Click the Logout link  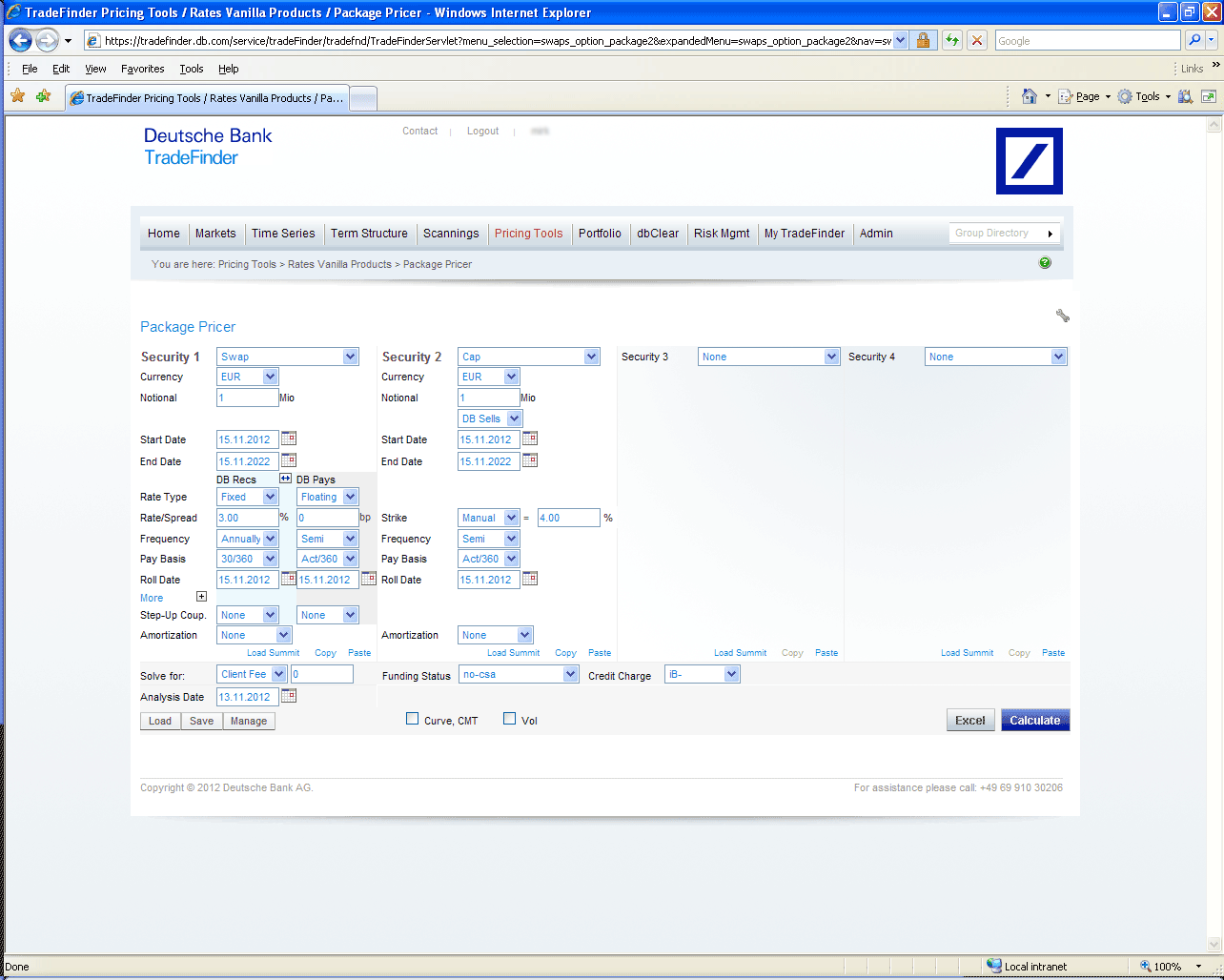coord(482,132)
